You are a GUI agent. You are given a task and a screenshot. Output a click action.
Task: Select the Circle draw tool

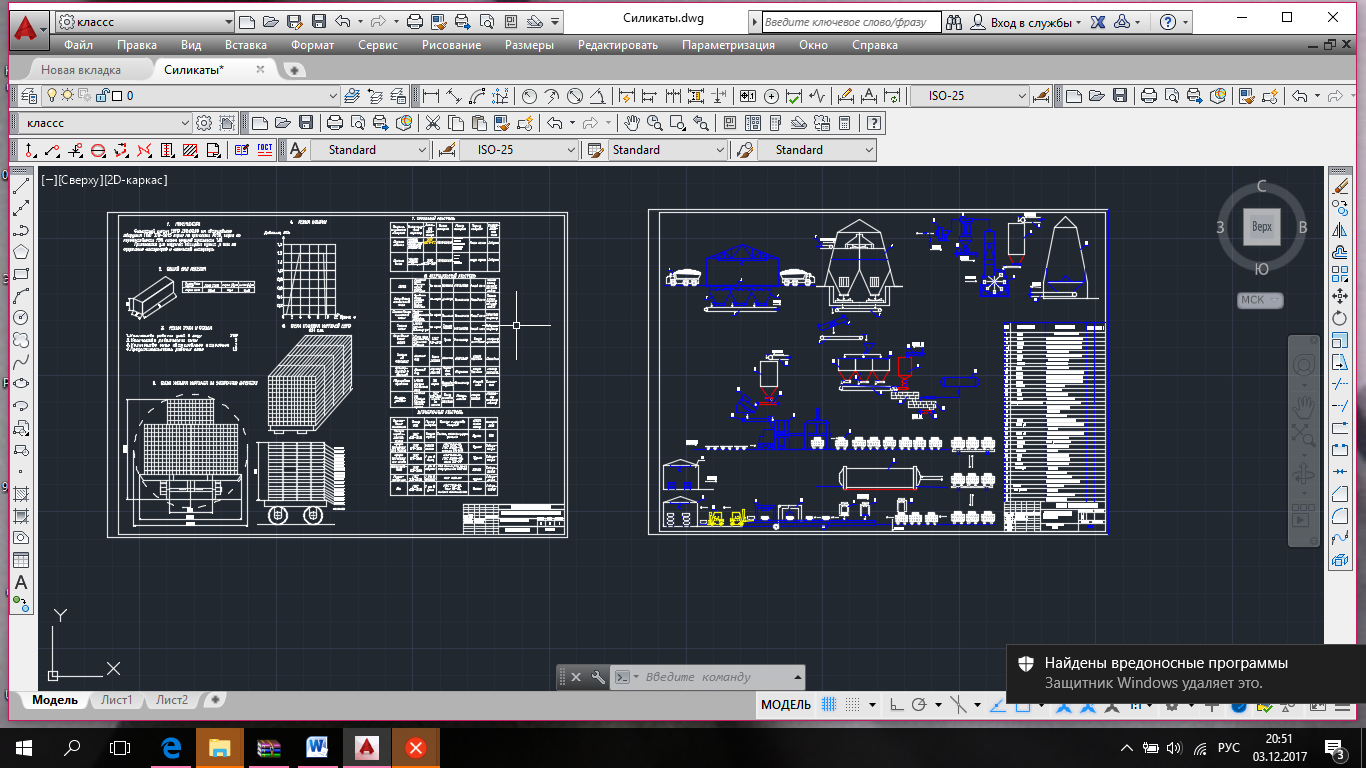[x=21, y=318]
